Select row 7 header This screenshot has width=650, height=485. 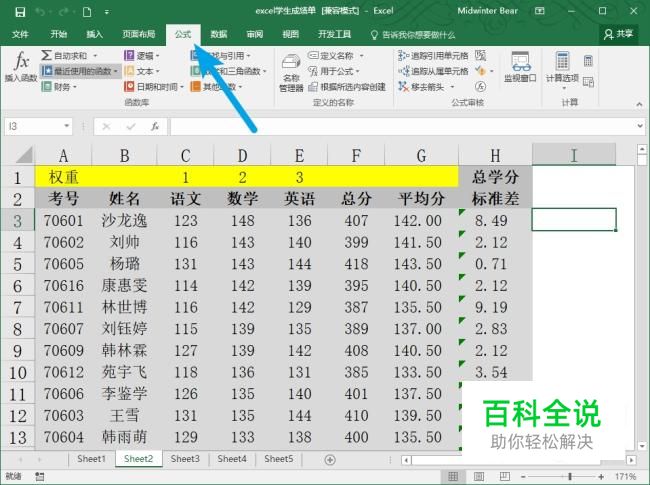click(x=17, y=308)
